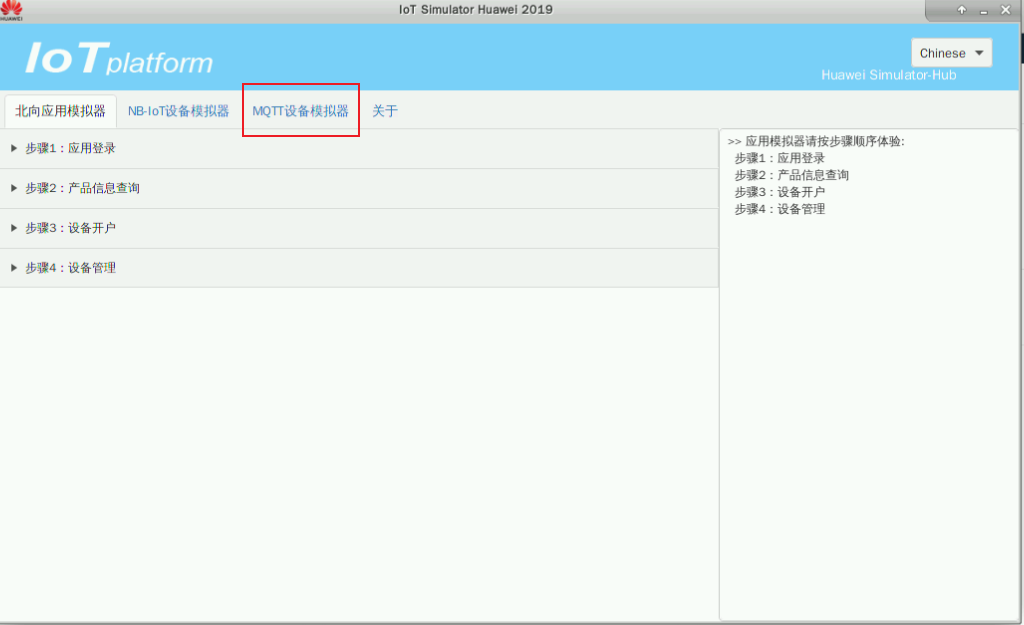This screenshot has width=1024, height=625.
Task: Click the IoT platform logo
Action: [119, 58]
